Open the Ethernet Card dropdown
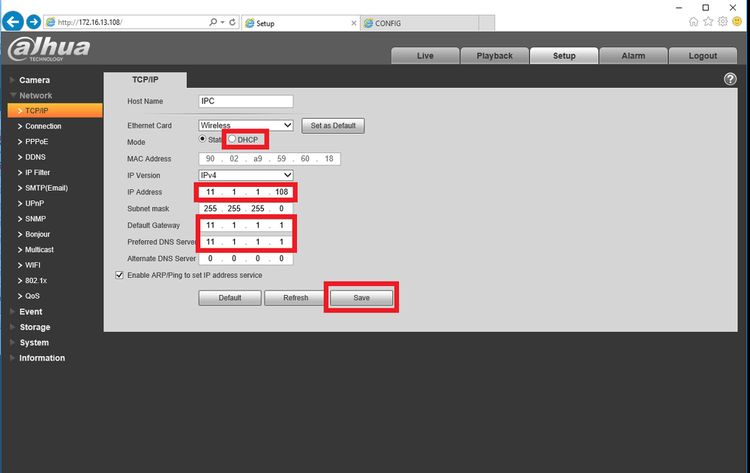This screenshot has width=750, height=473. click(x=246, y=125)
